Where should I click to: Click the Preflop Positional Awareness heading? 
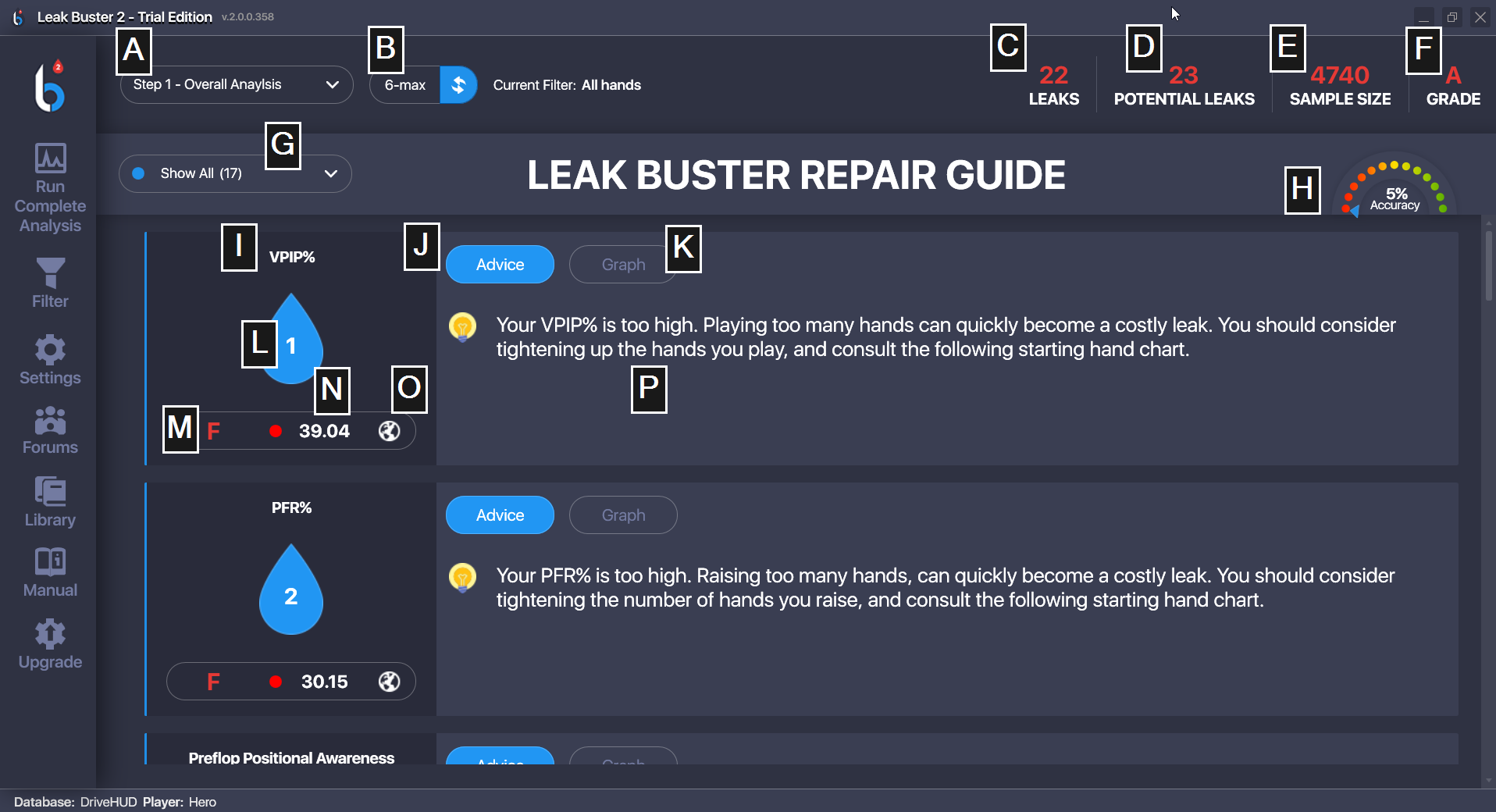click(x=291, y=757)
